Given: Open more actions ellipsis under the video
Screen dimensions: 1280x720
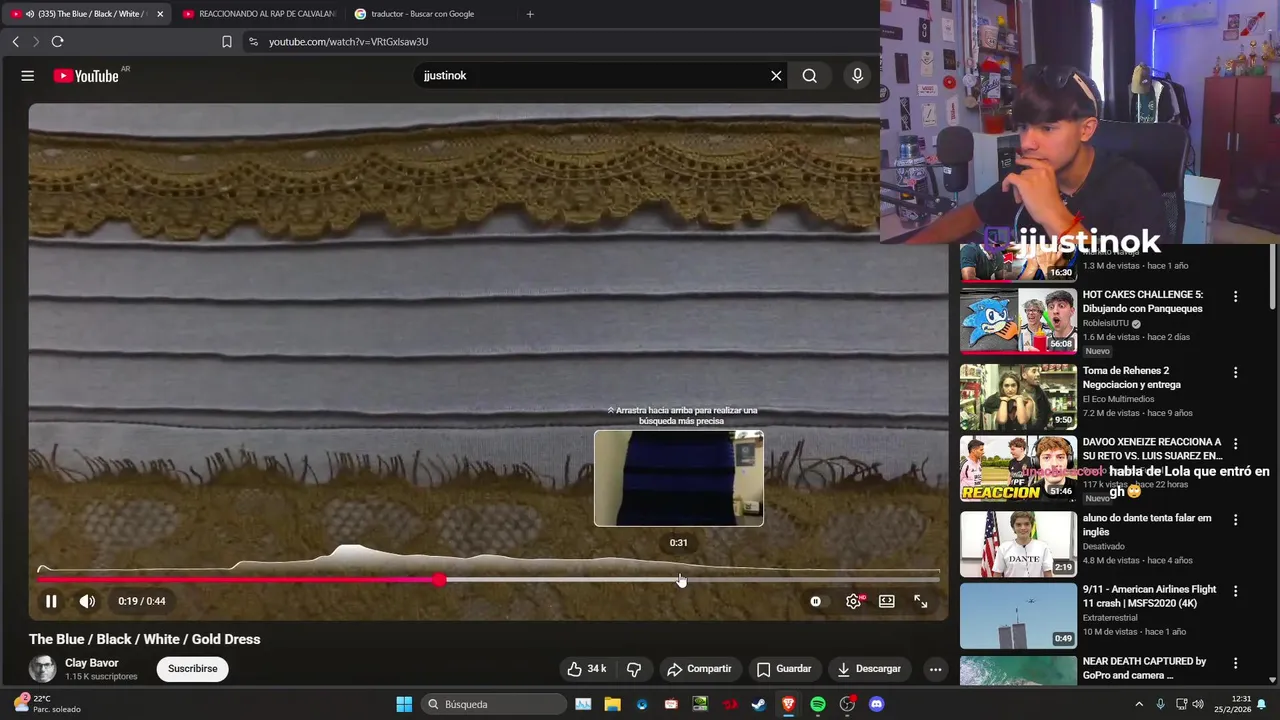Looking at the screenshot, I should pos(935,669).
